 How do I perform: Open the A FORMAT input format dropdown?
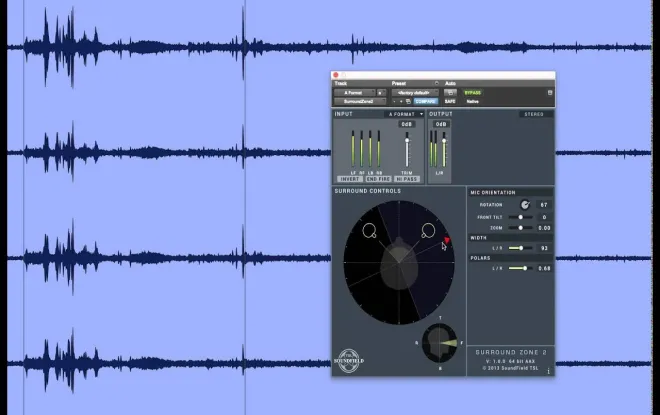pyautogui.click(x=405, y=114)
